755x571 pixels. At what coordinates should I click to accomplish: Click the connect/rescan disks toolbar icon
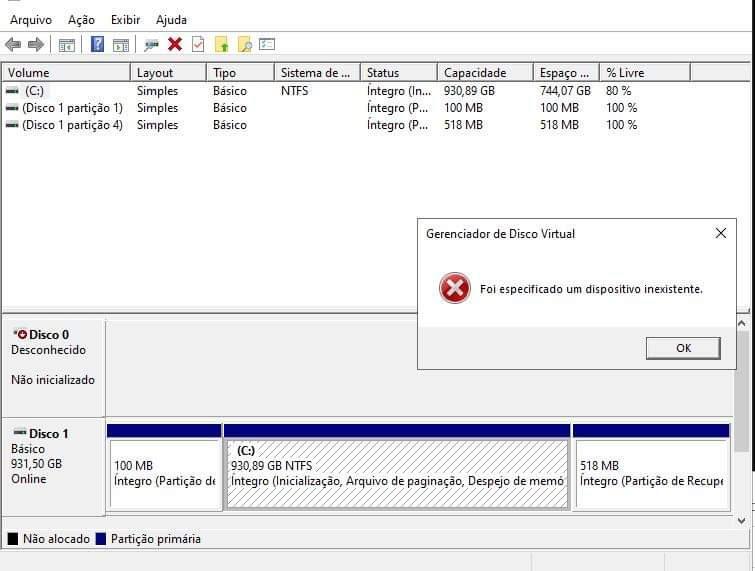point(151,45)
